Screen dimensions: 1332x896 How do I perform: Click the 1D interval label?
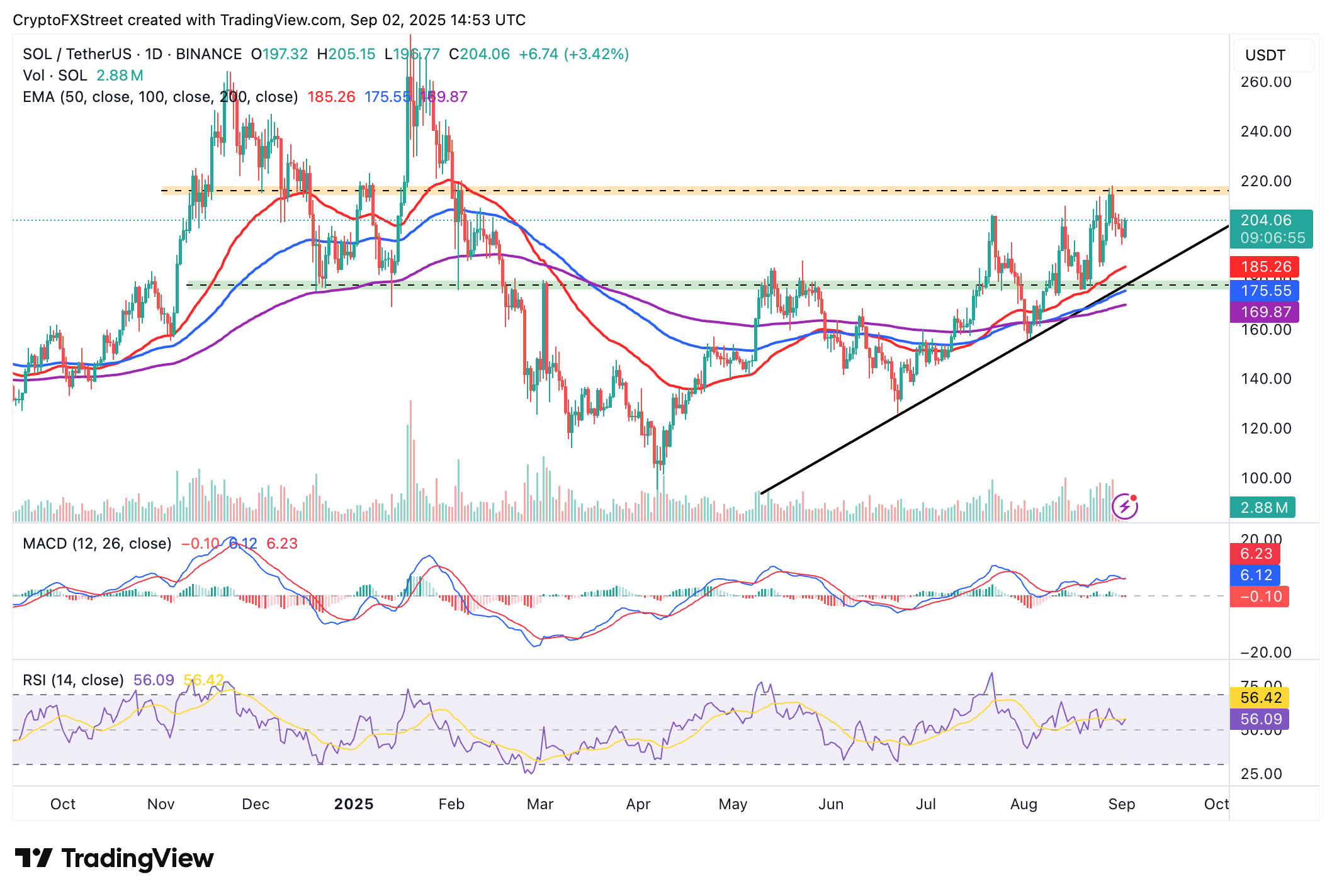(154, 54)
